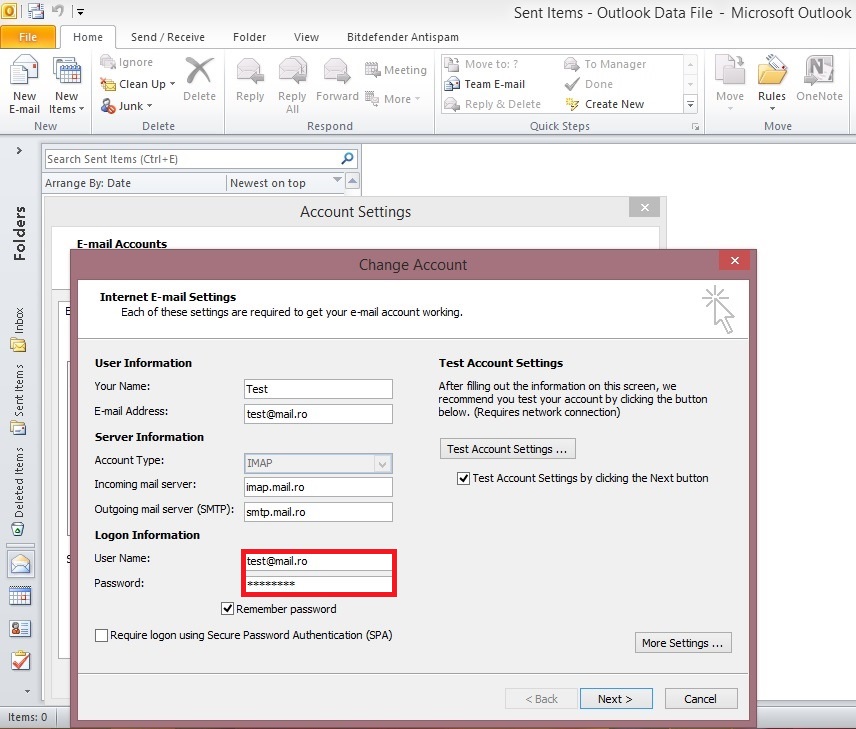The height and width of the screenshot is (729, 856).
Task: Switch to the Calendar view
Action: [x=20, y=596]
